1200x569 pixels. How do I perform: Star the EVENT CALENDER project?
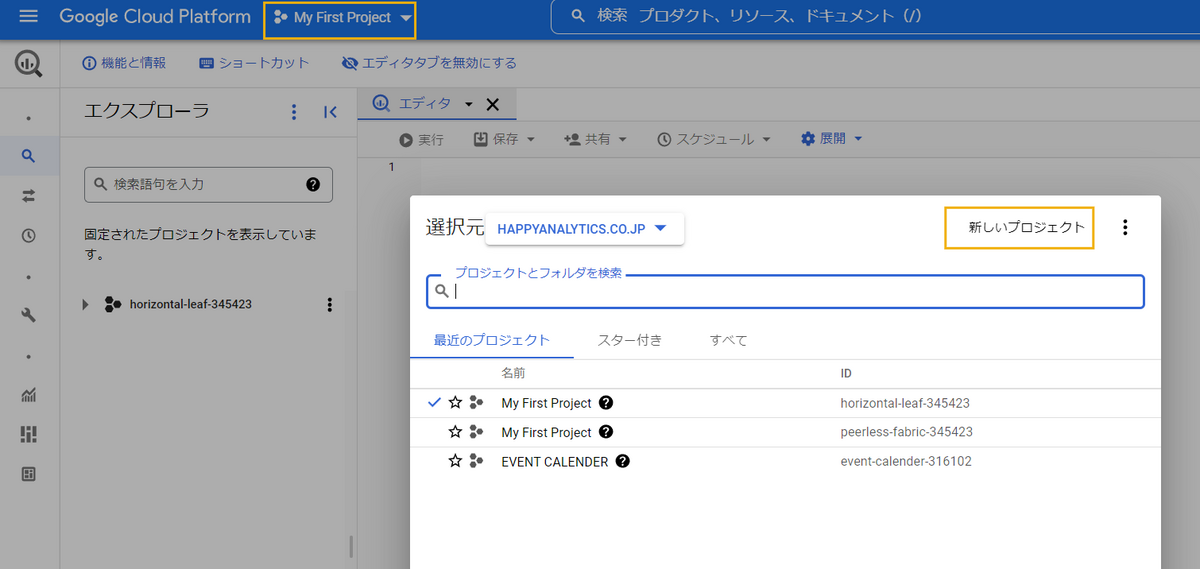point(455,461)
